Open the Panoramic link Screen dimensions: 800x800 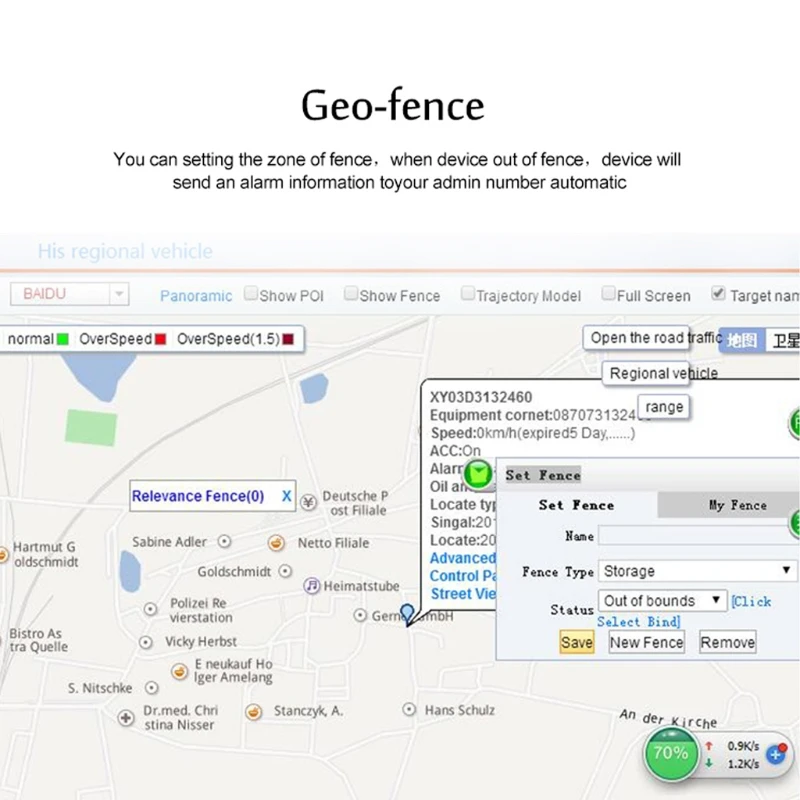[x=196, y=296]
